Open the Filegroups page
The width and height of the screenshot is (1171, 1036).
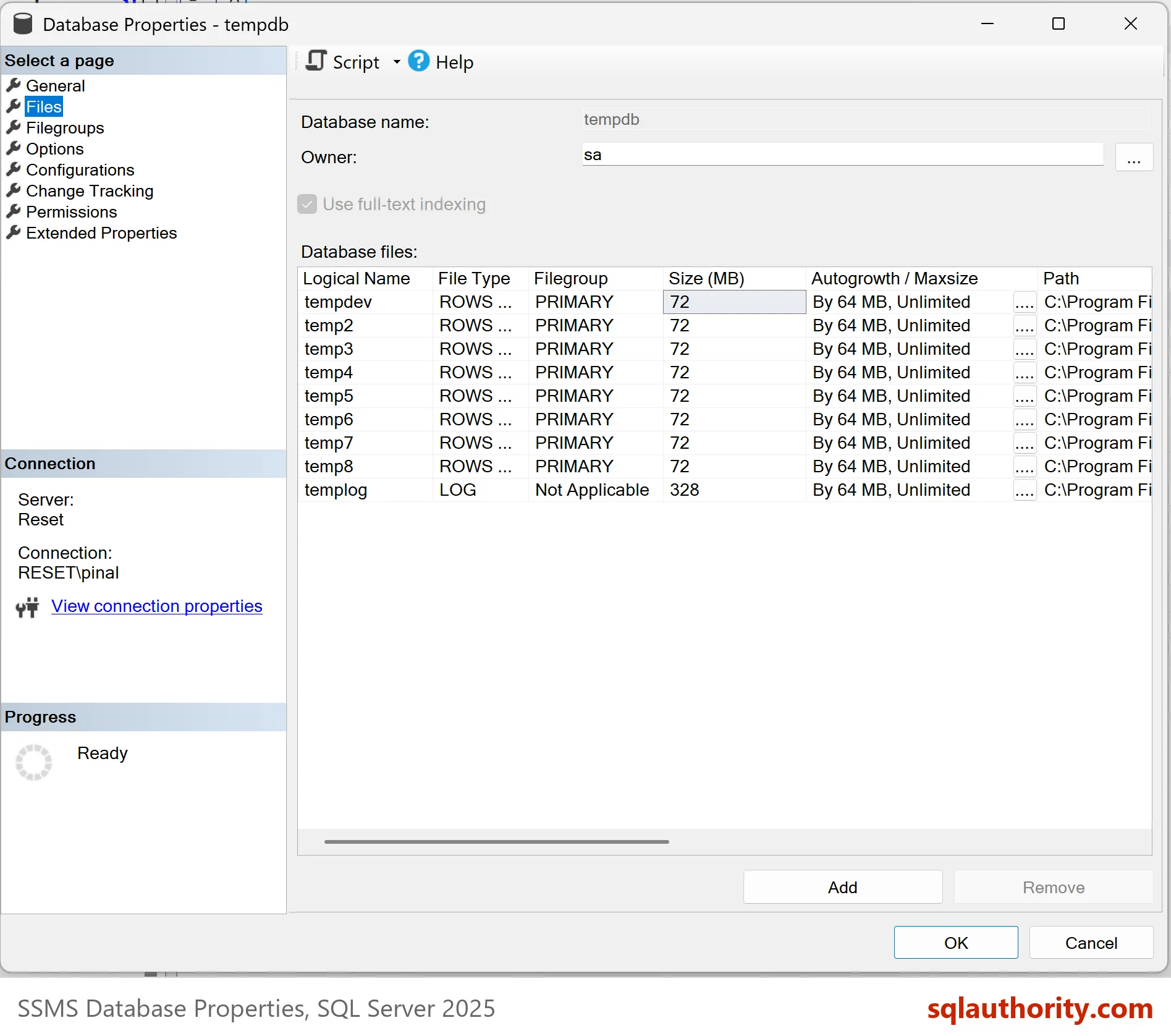click(65, 128)
